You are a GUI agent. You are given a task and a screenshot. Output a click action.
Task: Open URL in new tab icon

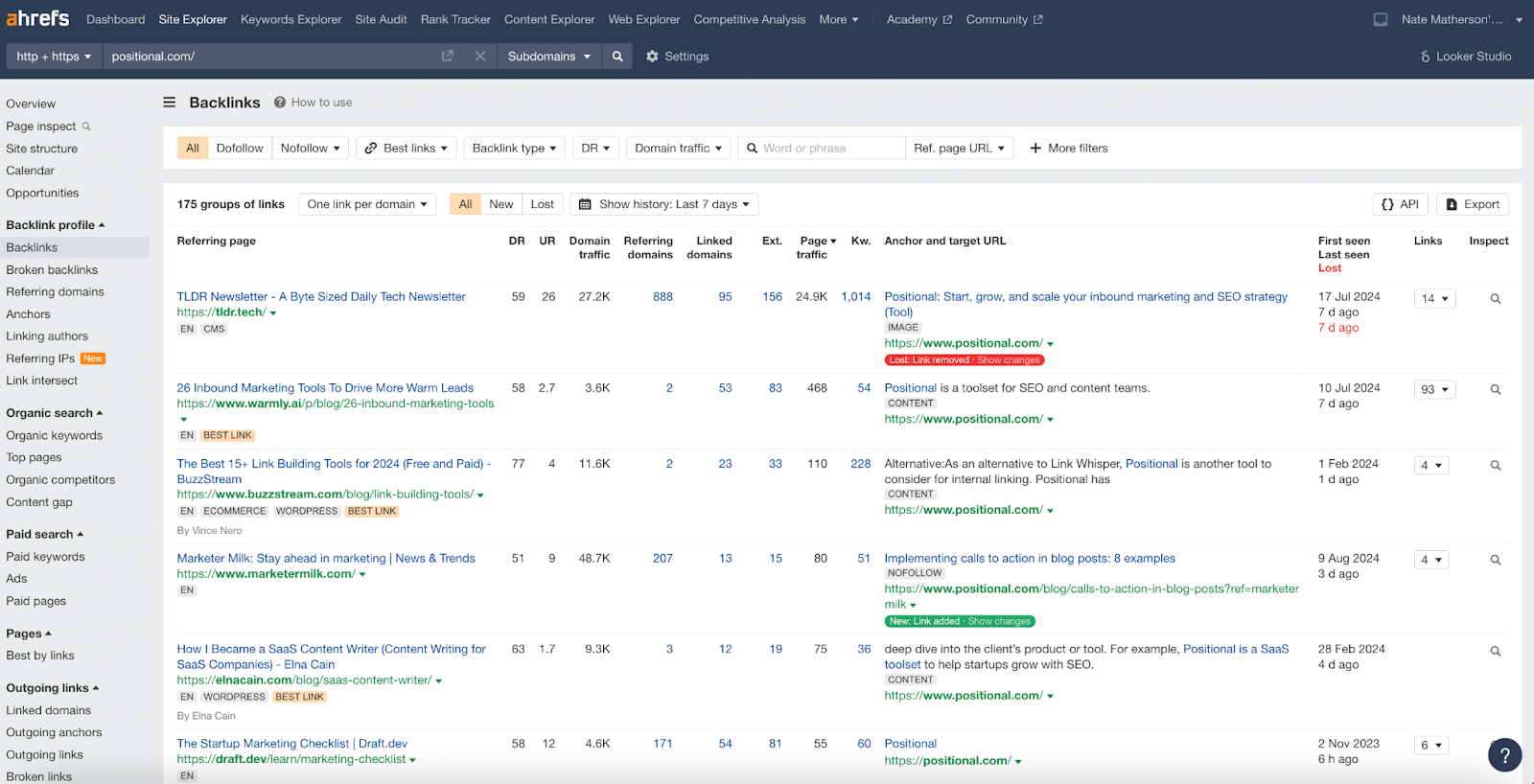[x=447, y=57]
